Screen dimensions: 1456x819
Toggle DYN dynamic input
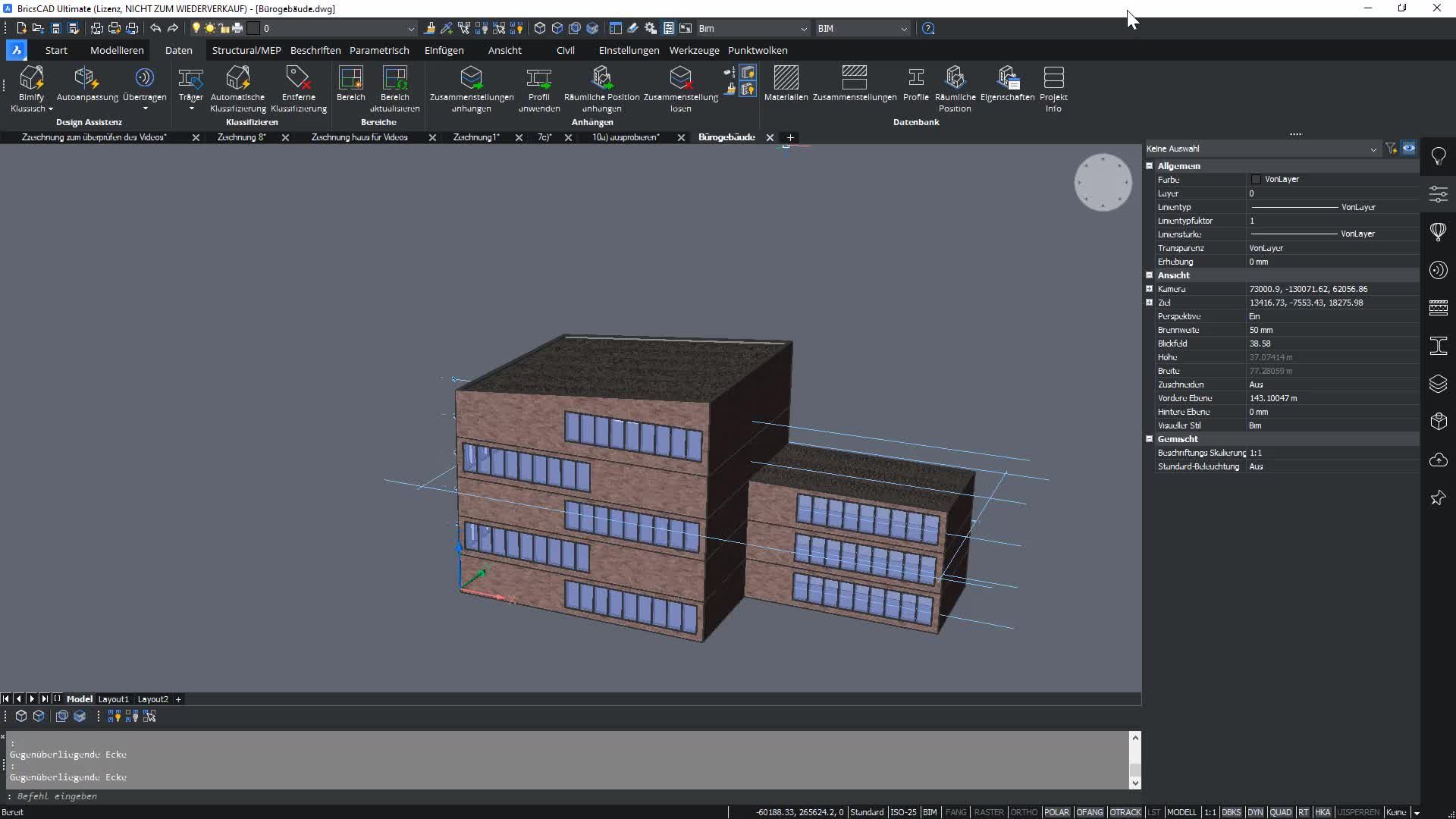pyautogui.click(x=1255, y=812)
